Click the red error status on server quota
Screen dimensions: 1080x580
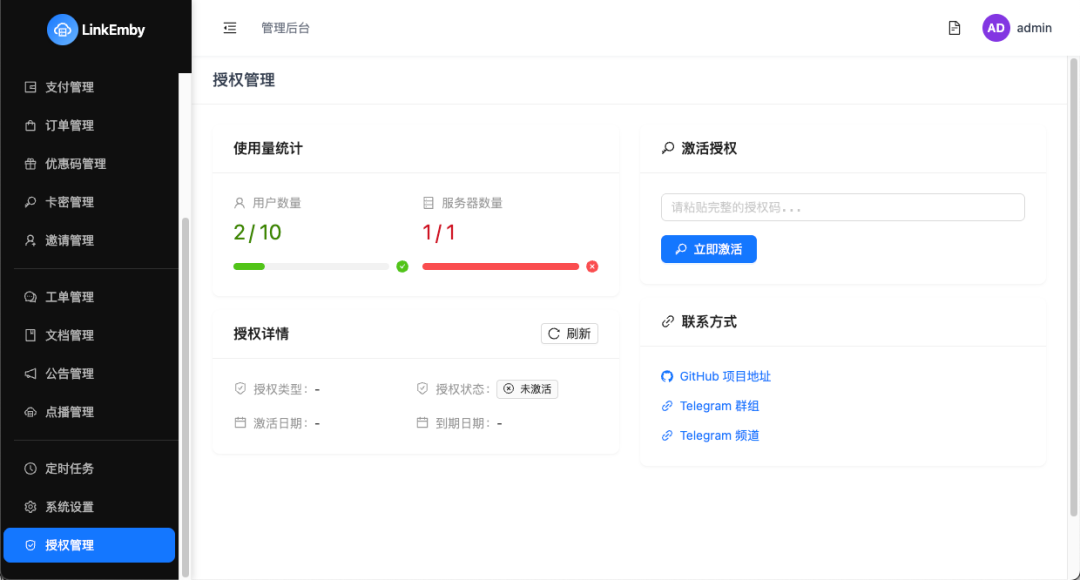591,266
